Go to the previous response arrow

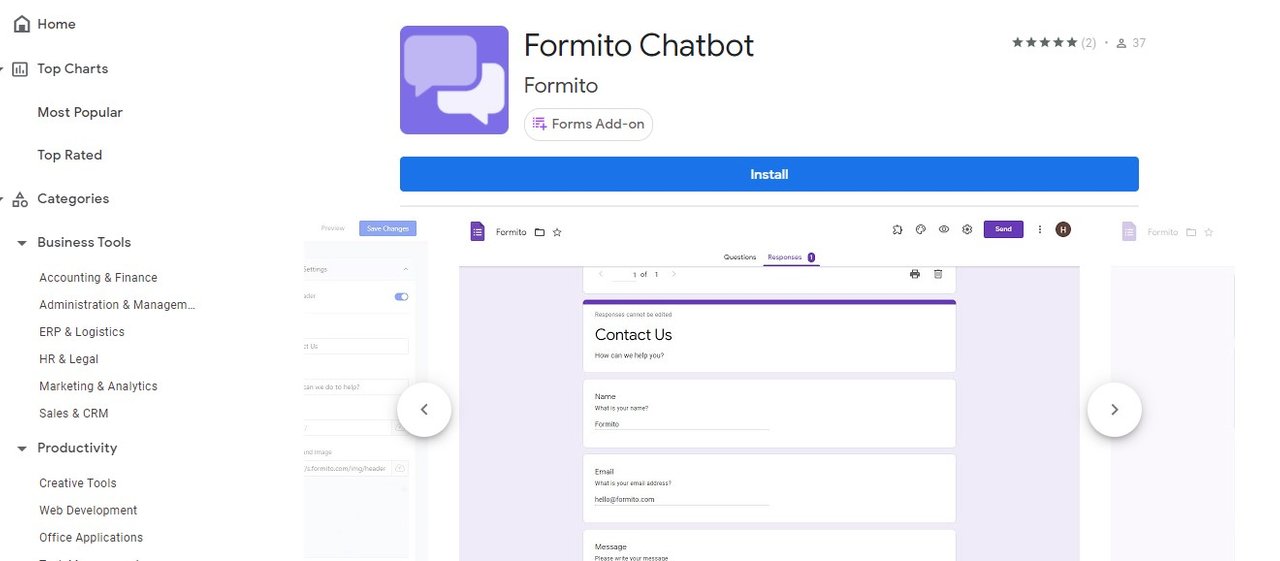[600, 274]
